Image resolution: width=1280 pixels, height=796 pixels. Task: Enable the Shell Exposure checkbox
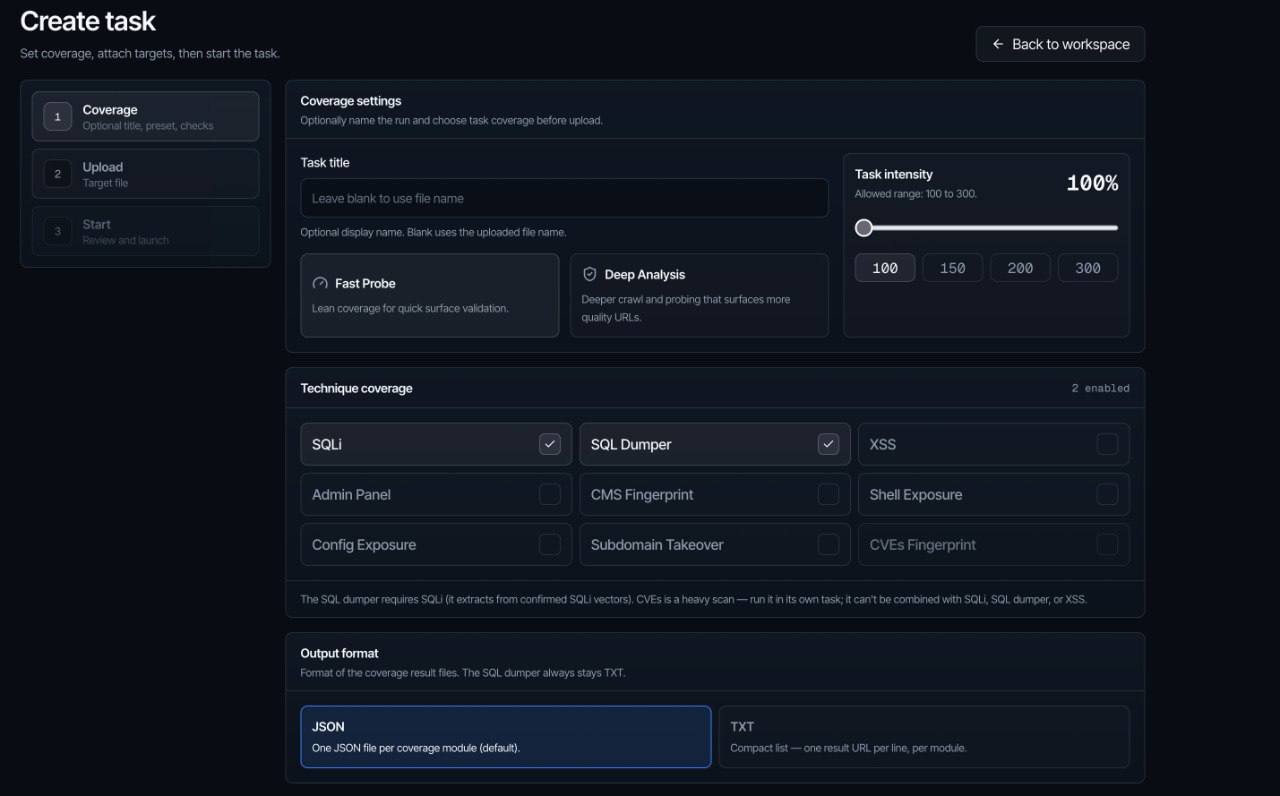1107,494
